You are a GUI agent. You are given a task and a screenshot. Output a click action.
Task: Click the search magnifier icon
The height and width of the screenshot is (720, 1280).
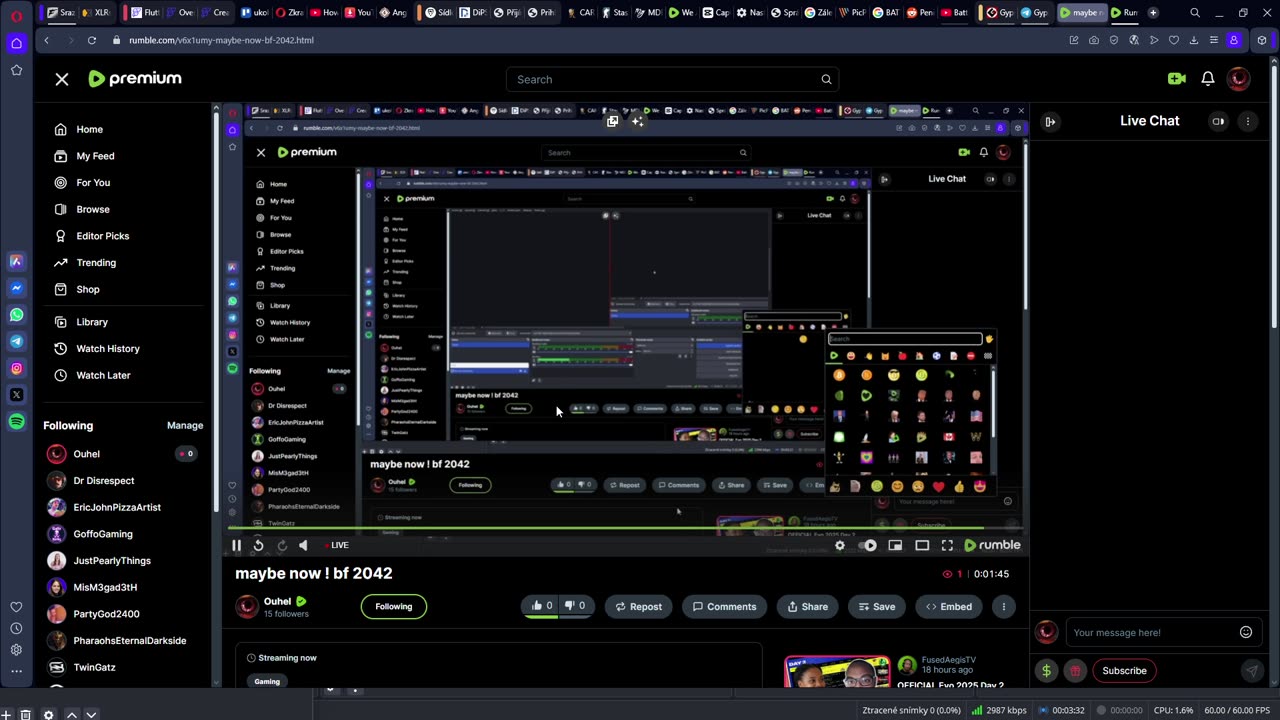(826, 79)
